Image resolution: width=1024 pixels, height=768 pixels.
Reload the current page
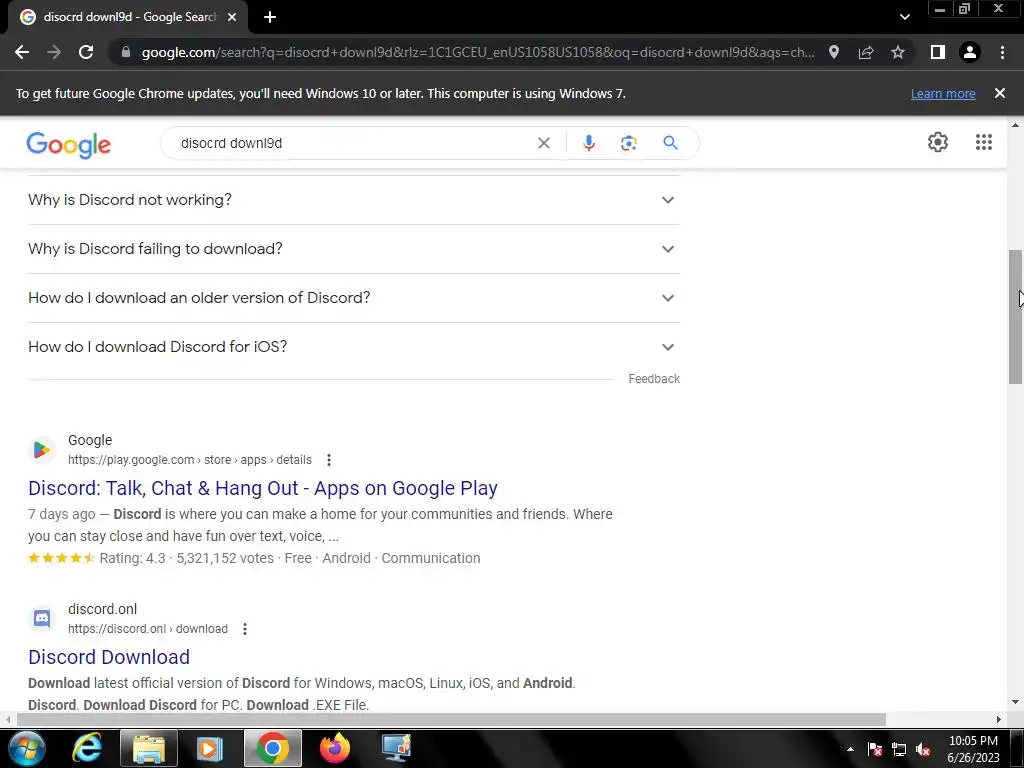coord(86,52)
